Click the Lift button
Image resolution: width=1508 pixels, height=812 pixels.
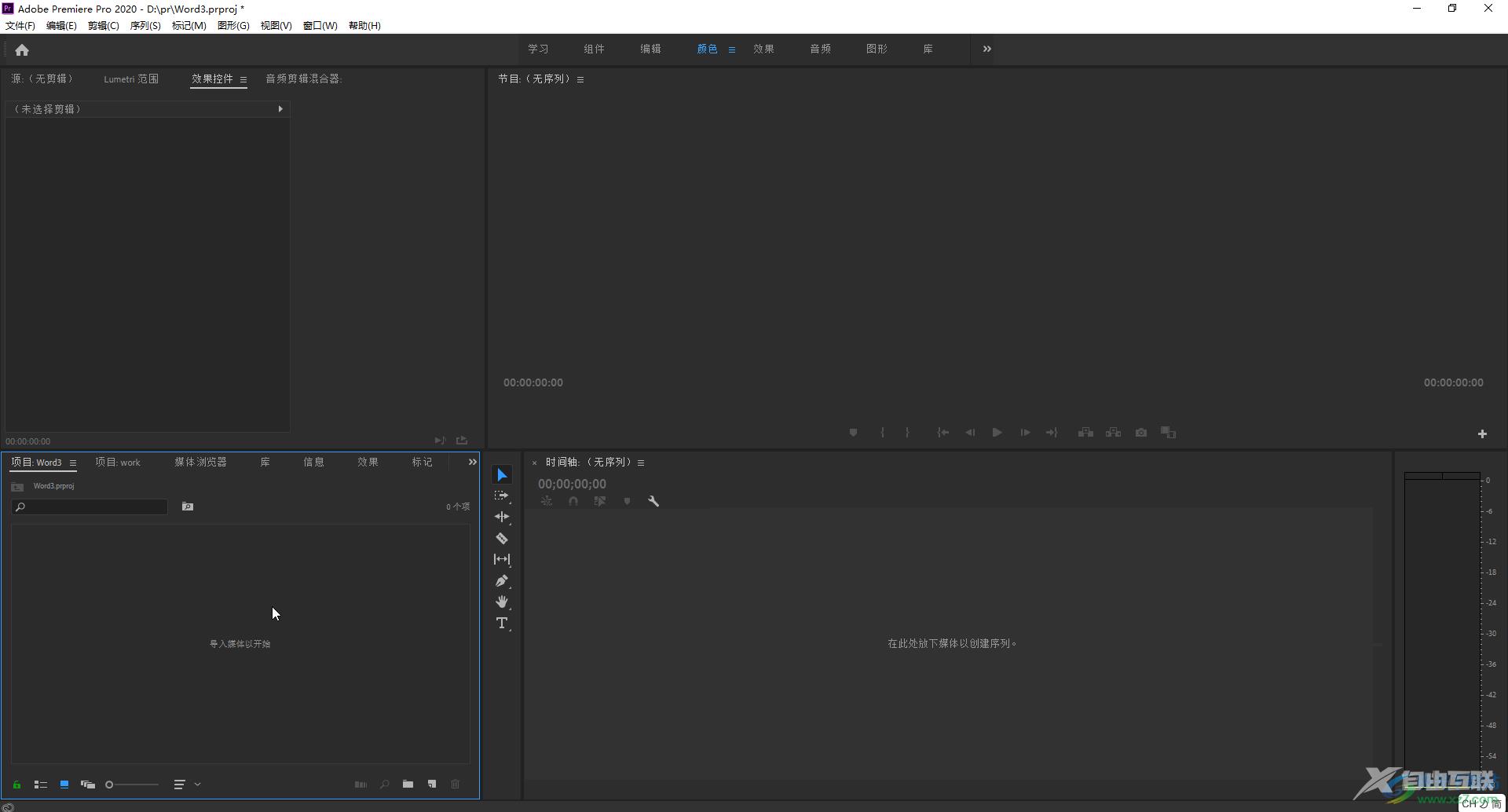(1085, 433)
